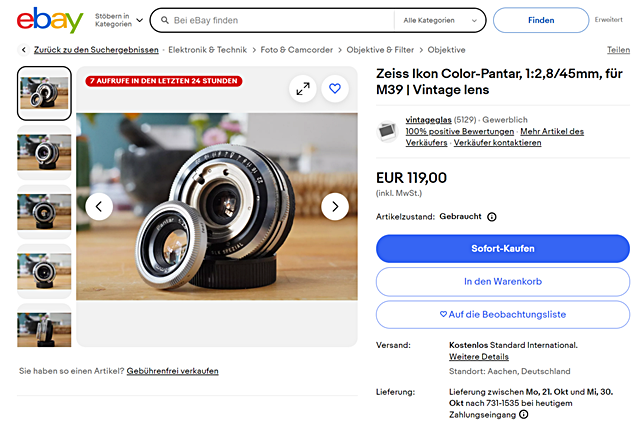Open the Objektive & Filter breadcrumb
The image size is (640, 424).
point(380,50)
